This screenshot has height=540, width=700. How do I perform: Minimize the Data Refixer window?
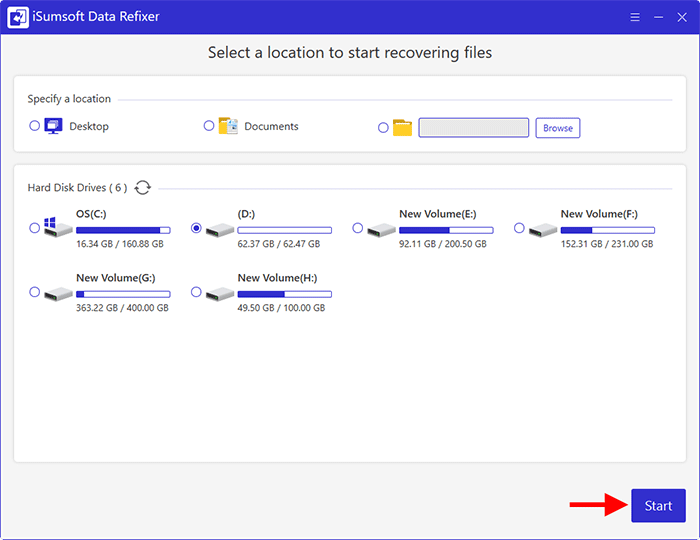coord(658,17)
